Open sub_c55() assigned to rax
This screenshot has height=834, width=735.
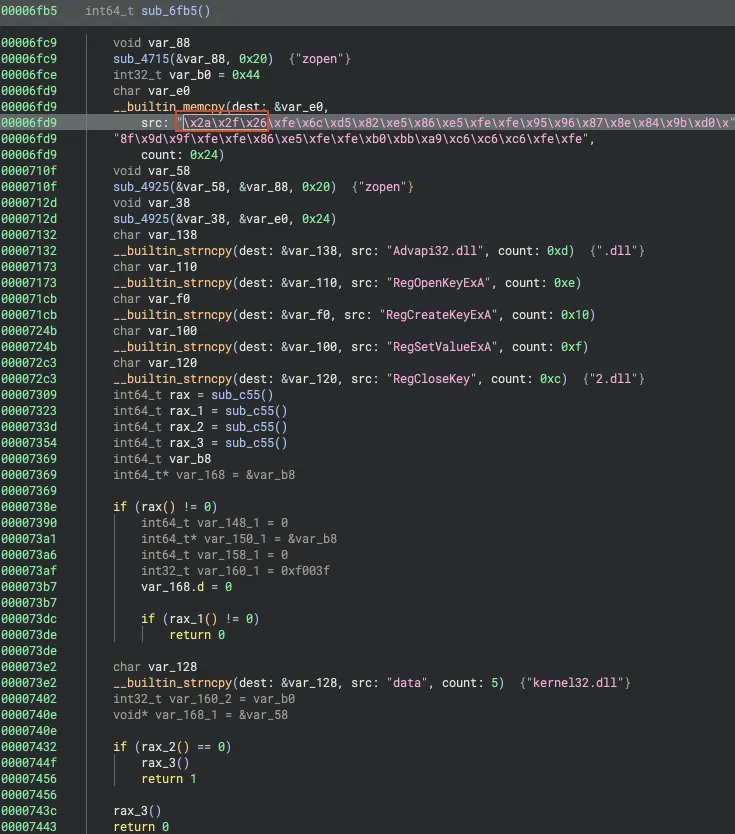[x=242, y=395]
